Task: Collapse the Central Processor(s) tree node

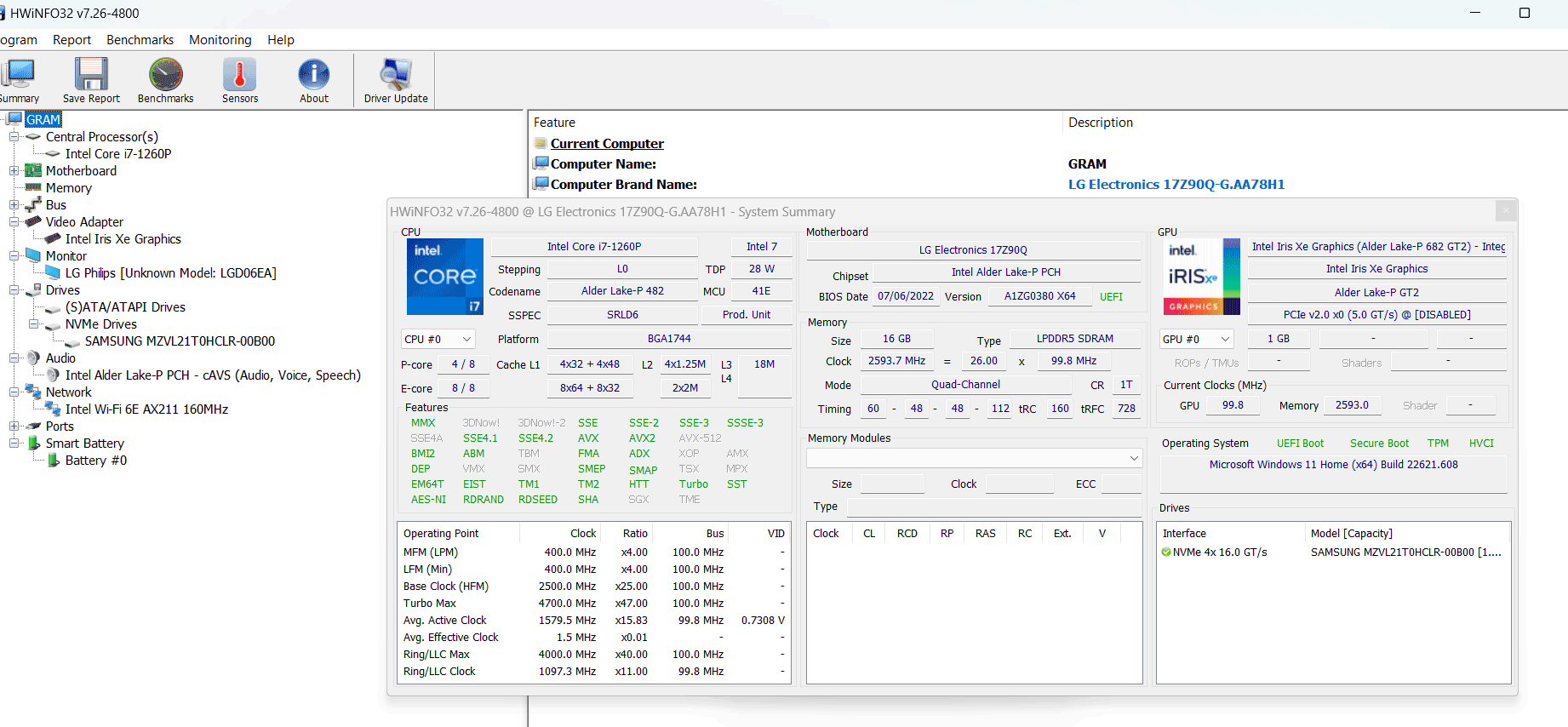Action: [14, 137]
